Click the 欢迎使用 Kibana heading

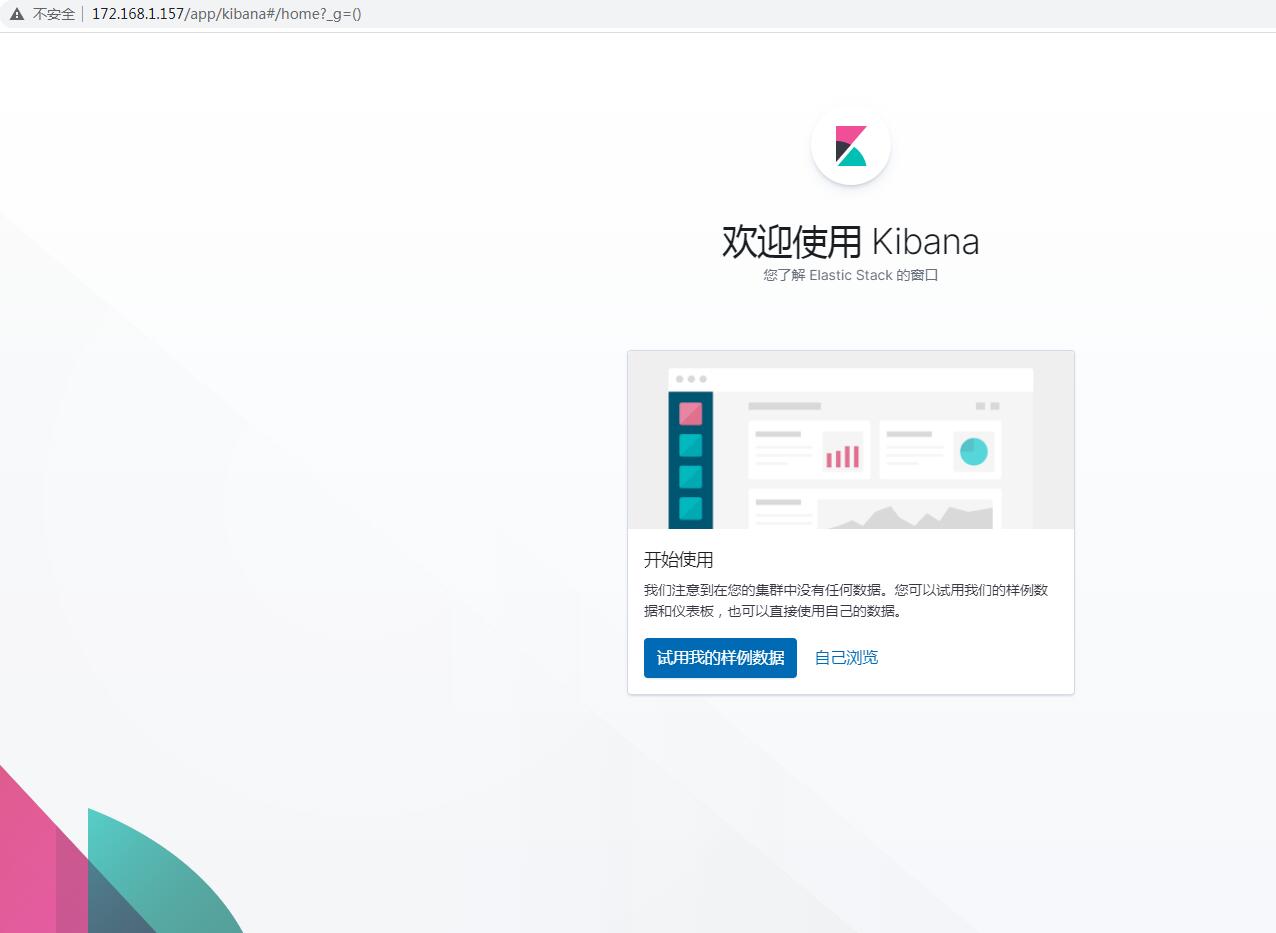click(x=851, y=242)
